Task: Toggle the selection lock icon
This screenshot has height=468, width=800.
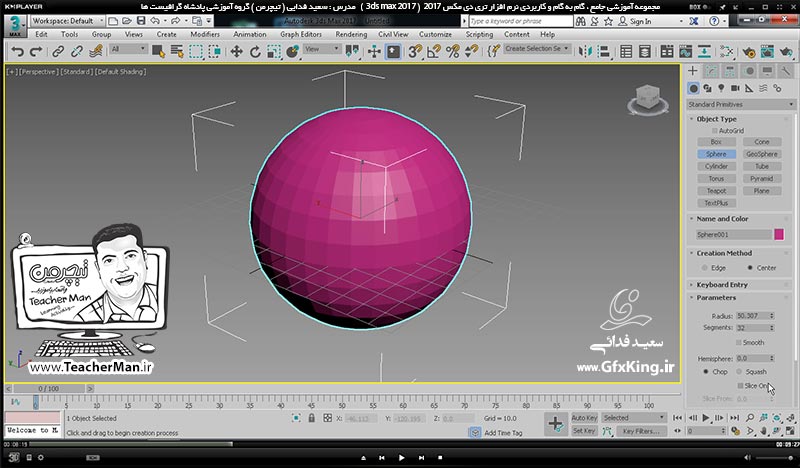Action: pos(311,418)
